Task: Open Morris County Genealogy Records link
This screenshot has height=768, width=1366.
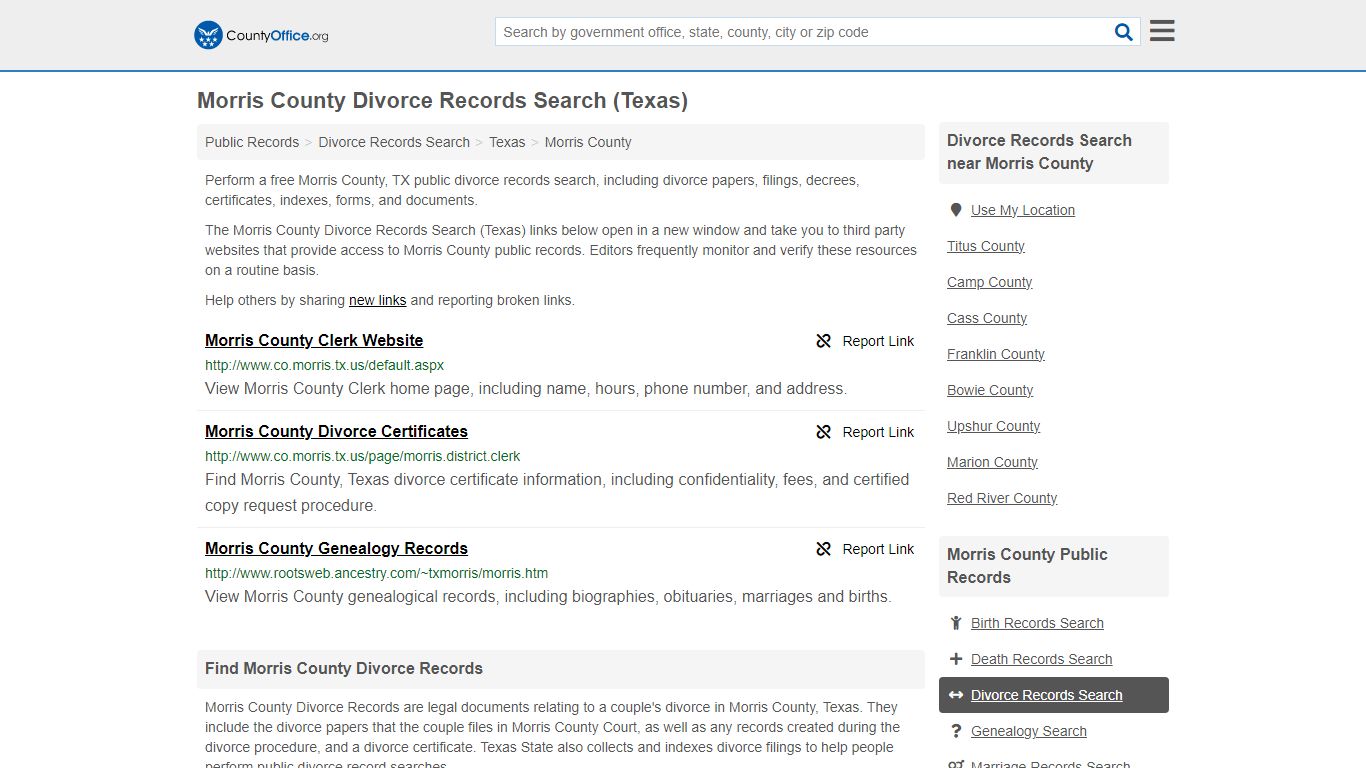Action: click(336, 548)
